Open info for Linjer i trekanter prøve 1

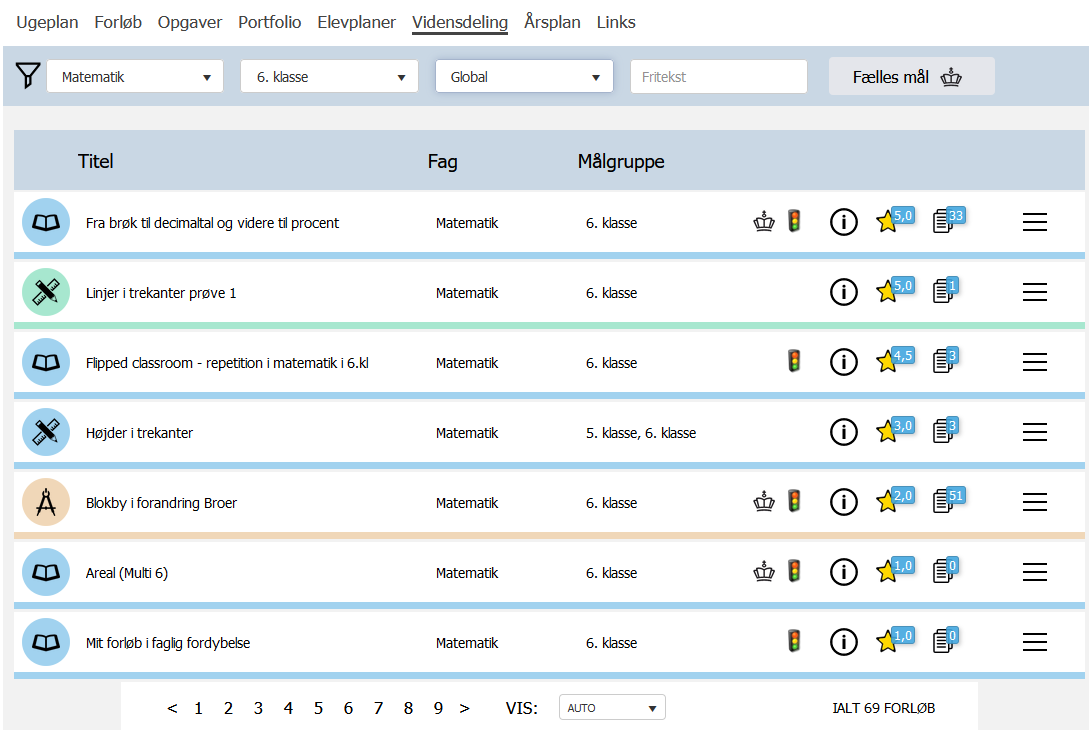point(843,292)
